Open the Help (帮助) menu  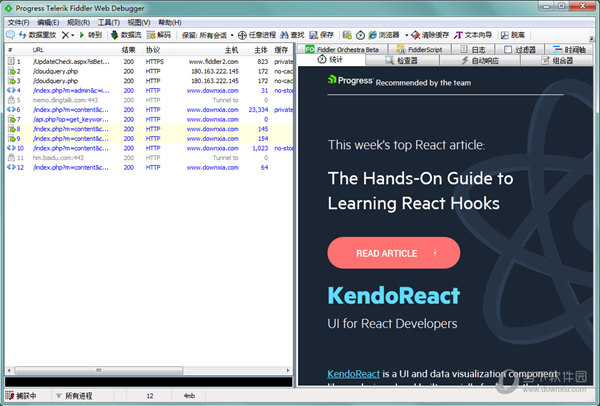click(x=170, y=22)
